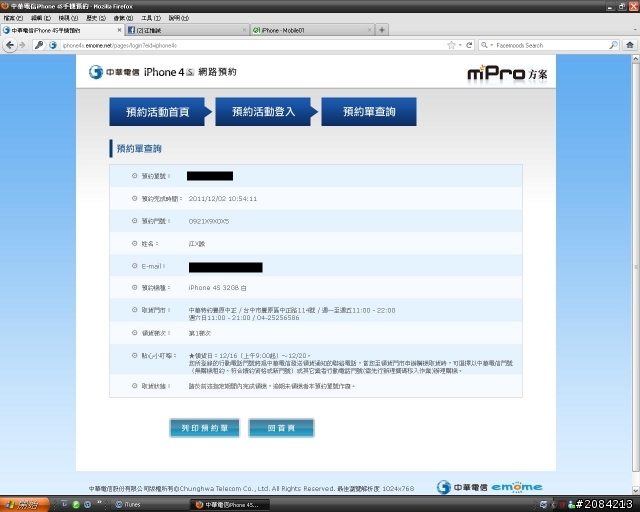Submit search with magnifier icon in search box
This screenshot has height=512, width=640.
pos(613,45)
